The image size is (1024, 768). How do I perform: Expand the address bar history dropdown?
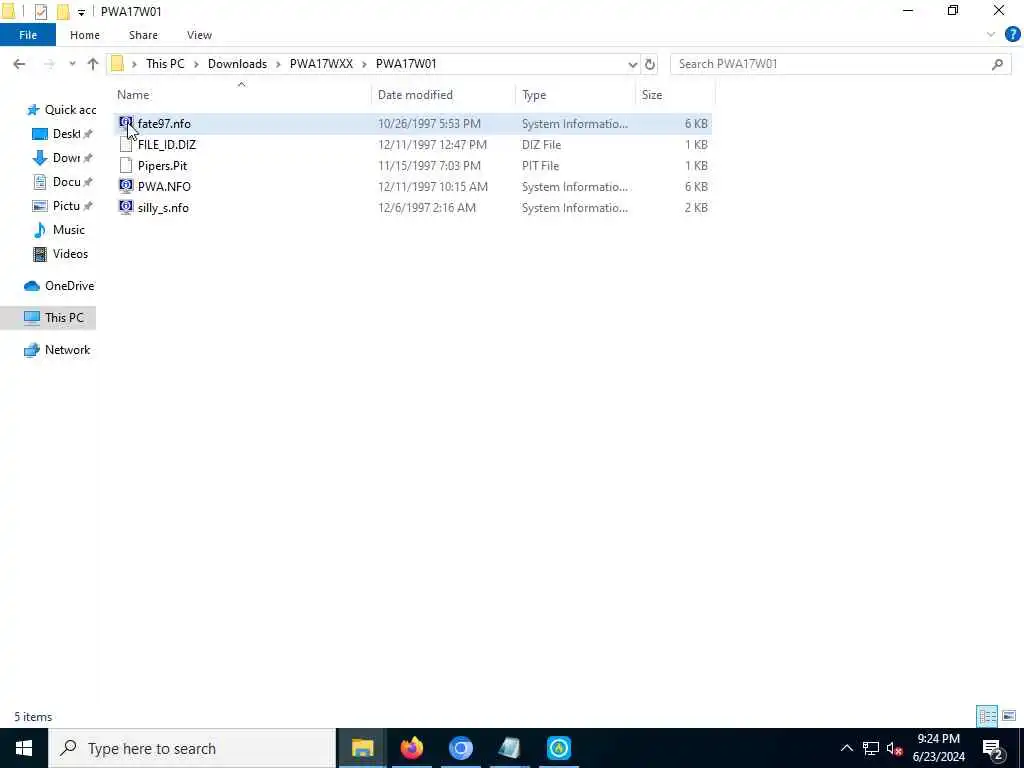click(x=632, y=64)
